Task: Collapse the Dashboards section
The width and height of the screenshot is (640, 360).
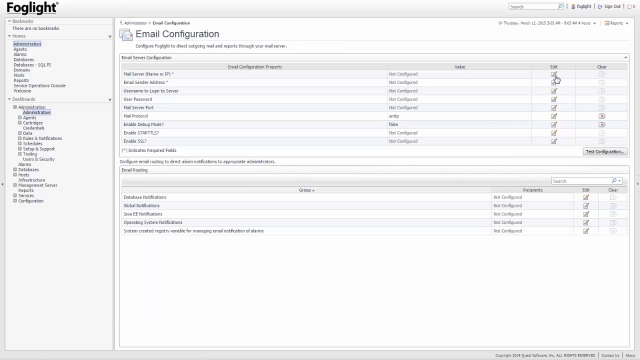Action: (9, 99)
